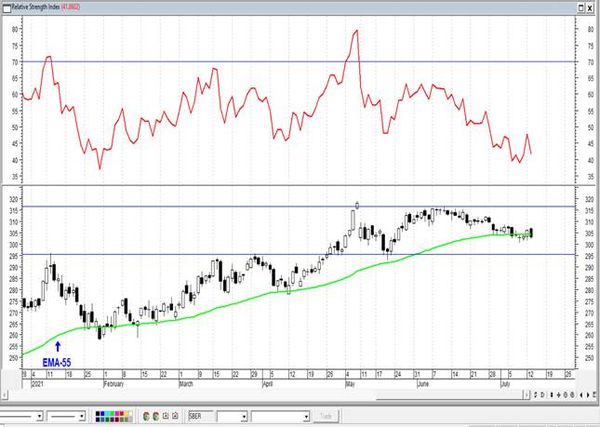The image size is (600, 427).
Task: Click the July label on date axis
Action: click(x=505, y=383)
